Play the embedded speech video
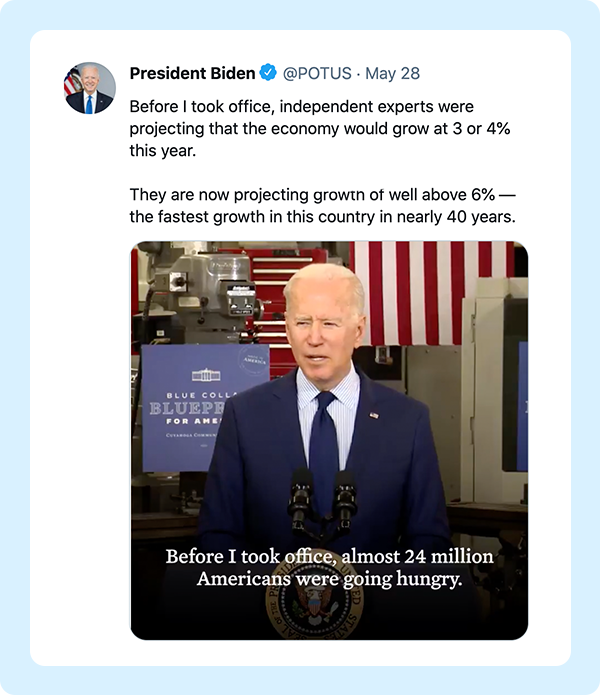Image resolution: width=600 pixels, height=695 pixels. coord(329,441)
